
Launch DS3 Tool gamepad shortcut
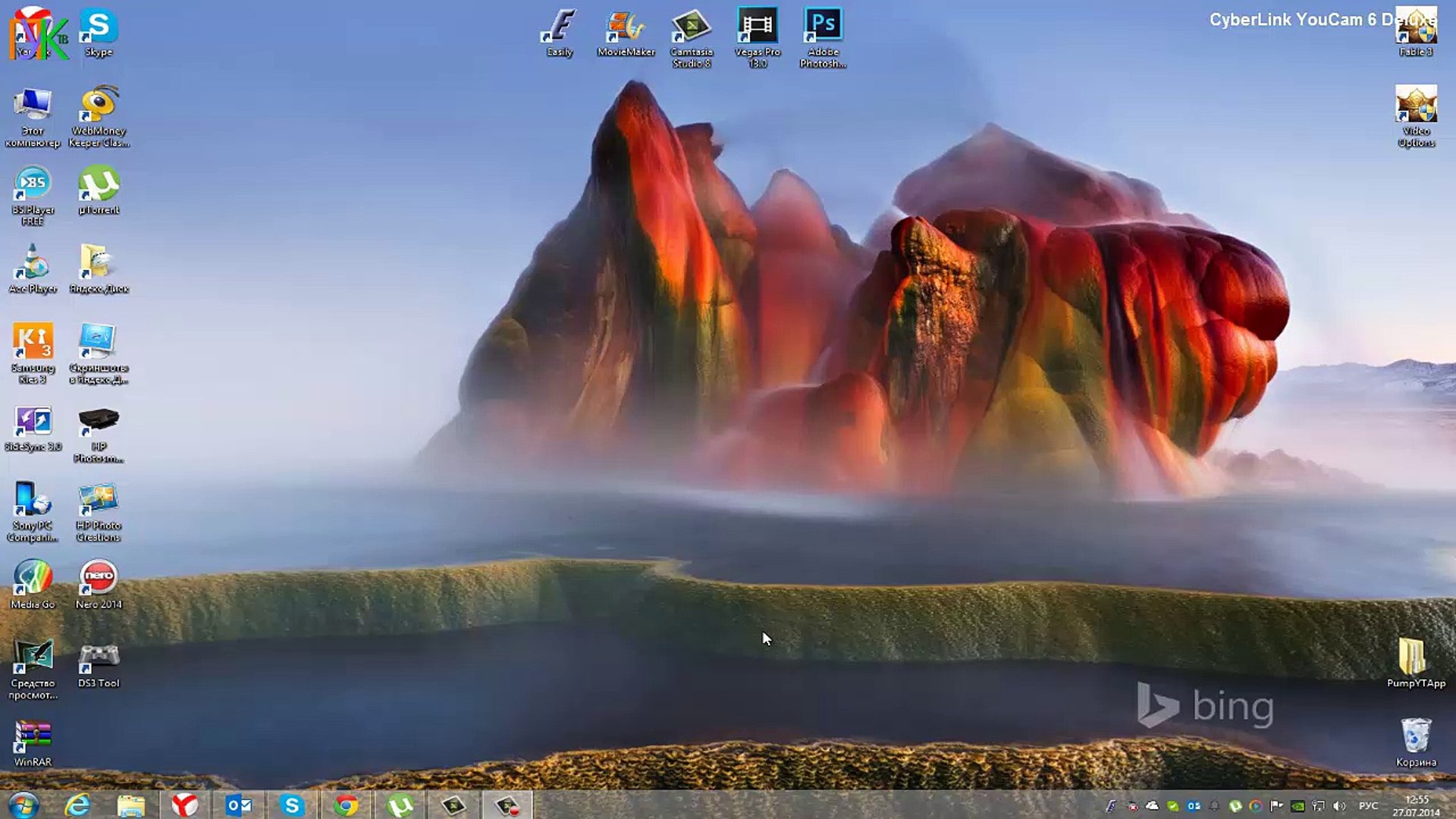pos(99,664)
